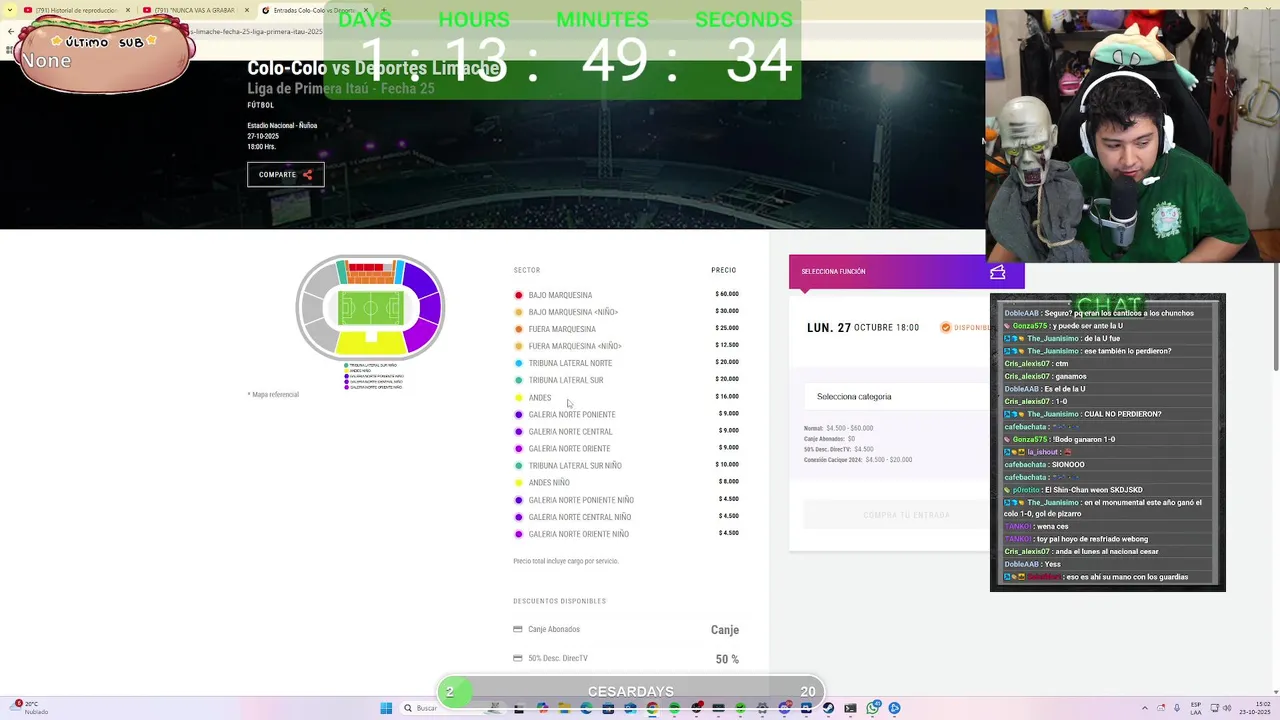Screen dimensions: 1280x720
Task: Click the volume icon in system tray
Action: tap(1227, 708)
